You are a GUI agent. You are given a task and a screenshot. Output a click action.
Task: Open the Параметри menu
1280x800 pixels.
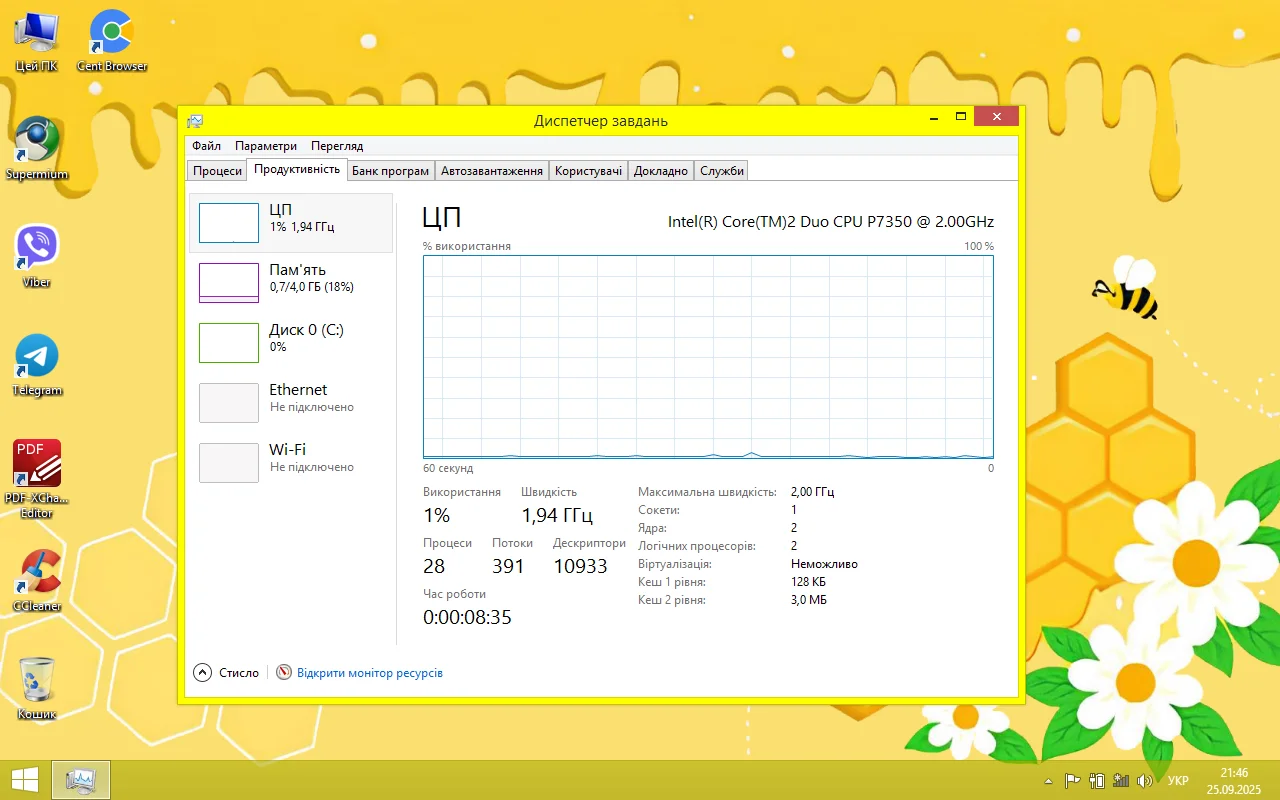pos(266,146)
